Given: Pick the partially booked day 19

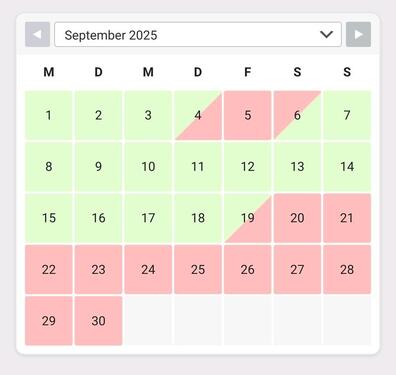Looking at the screenshot, I should 248,218.
